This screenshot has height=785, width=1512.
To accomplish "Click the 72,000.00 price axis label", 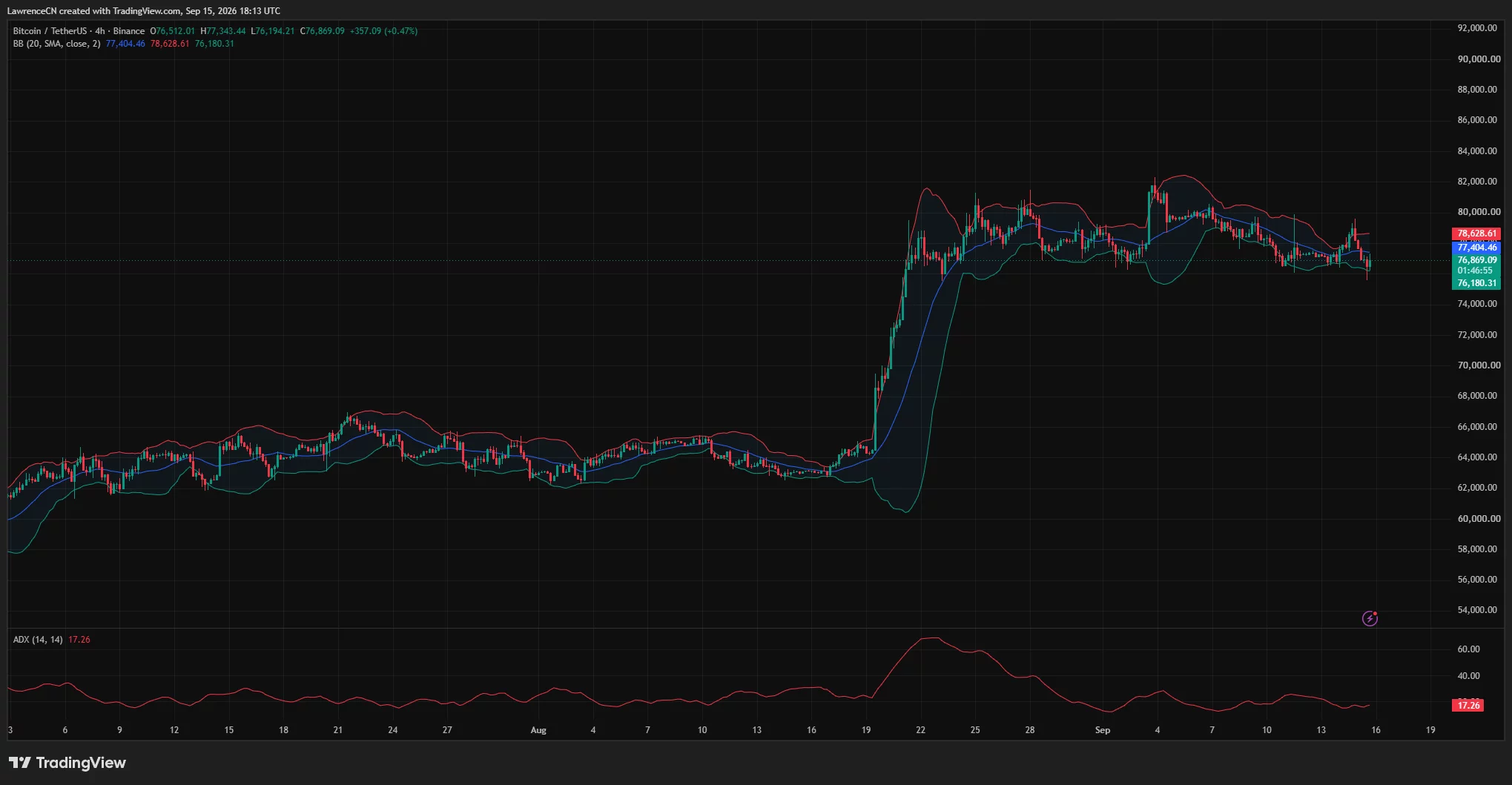I will pos(1477,335).
